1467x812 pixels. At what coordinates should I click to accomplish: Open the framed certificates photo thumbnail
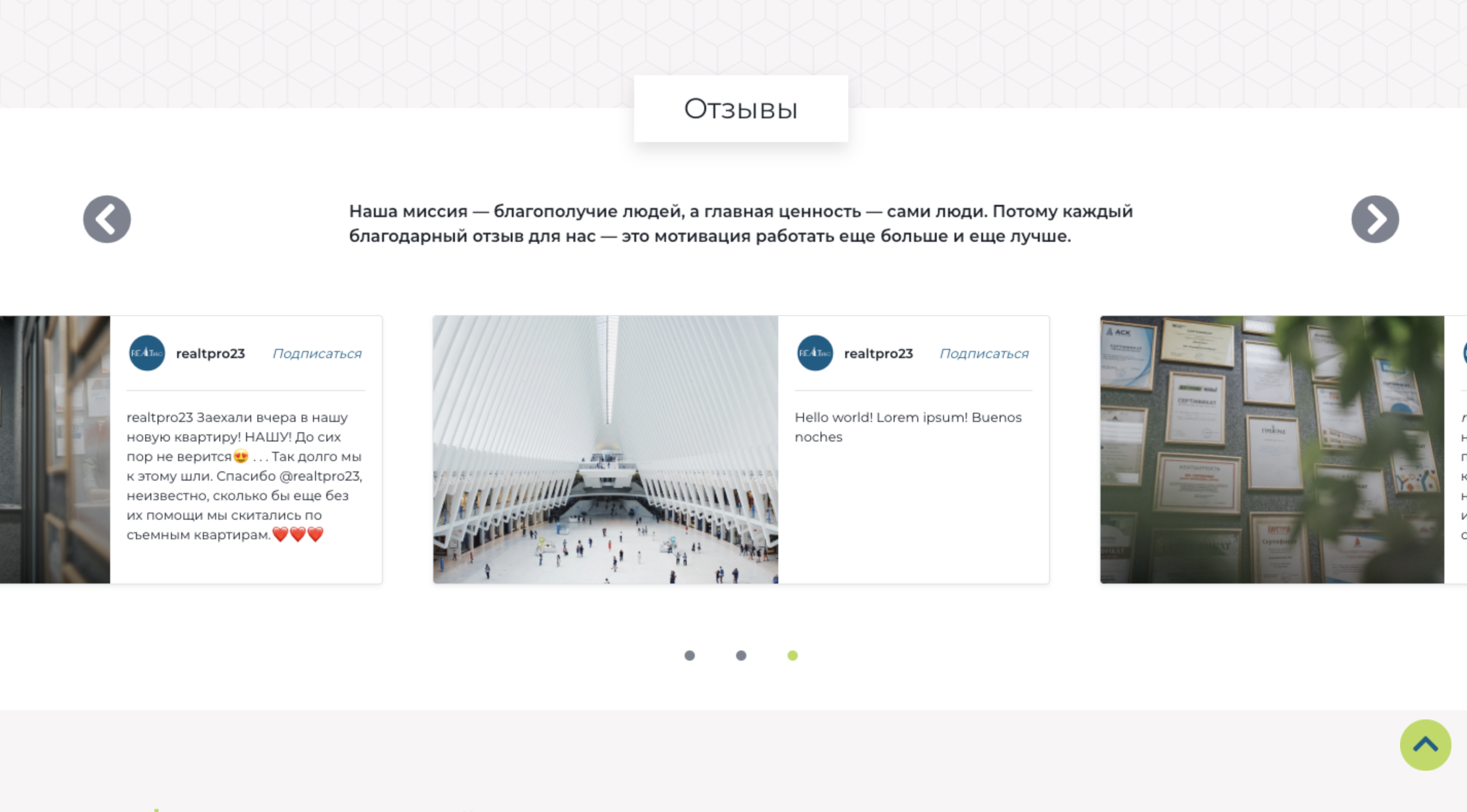[x=1272, y=449]
